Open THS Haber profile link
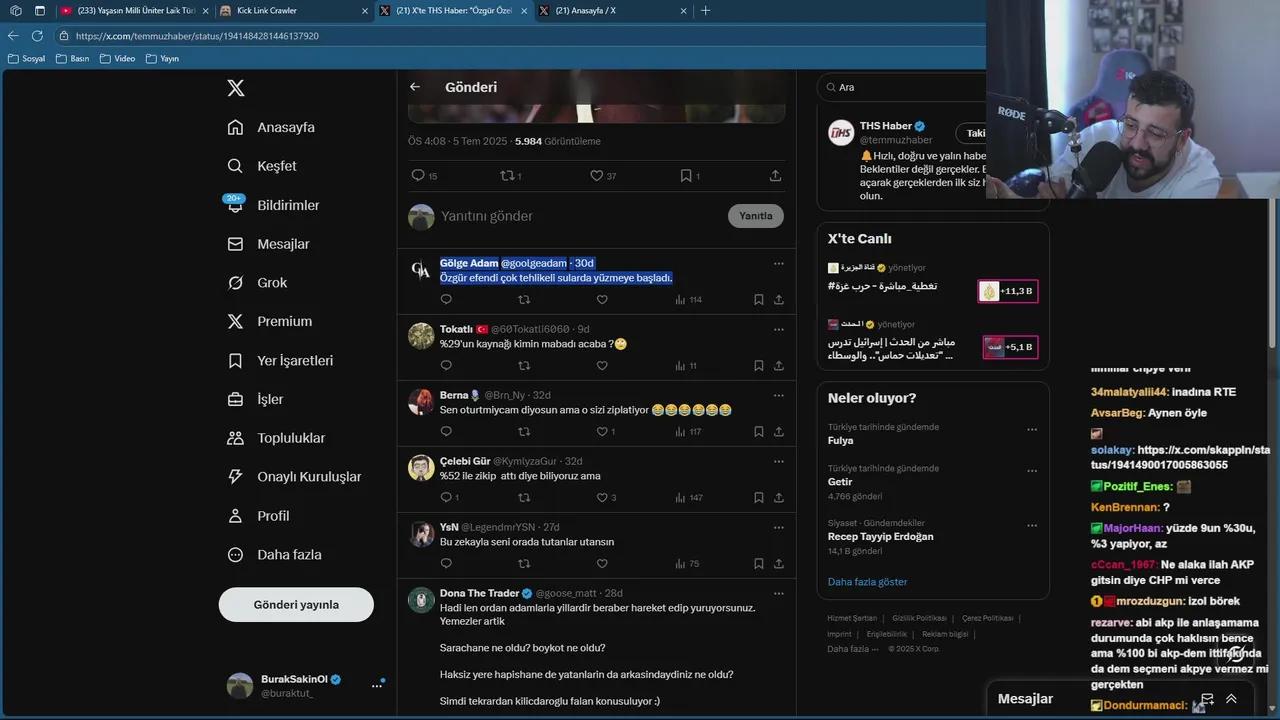The image size is (1280, 720). pos(886,126)
